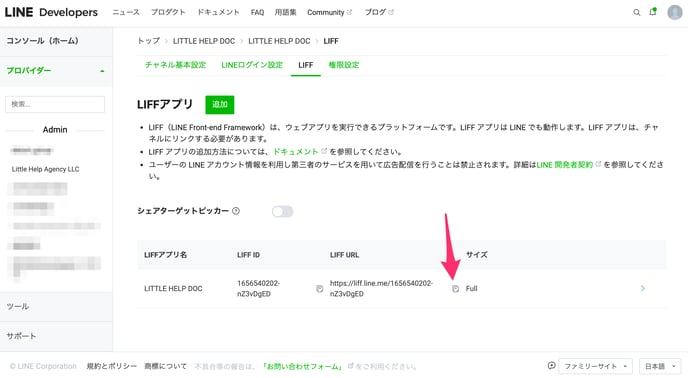Show help for シェアターゲットピッカー
Image resolution: width=688 pixels, height=378 pixels.
click(x=236, y=211)
